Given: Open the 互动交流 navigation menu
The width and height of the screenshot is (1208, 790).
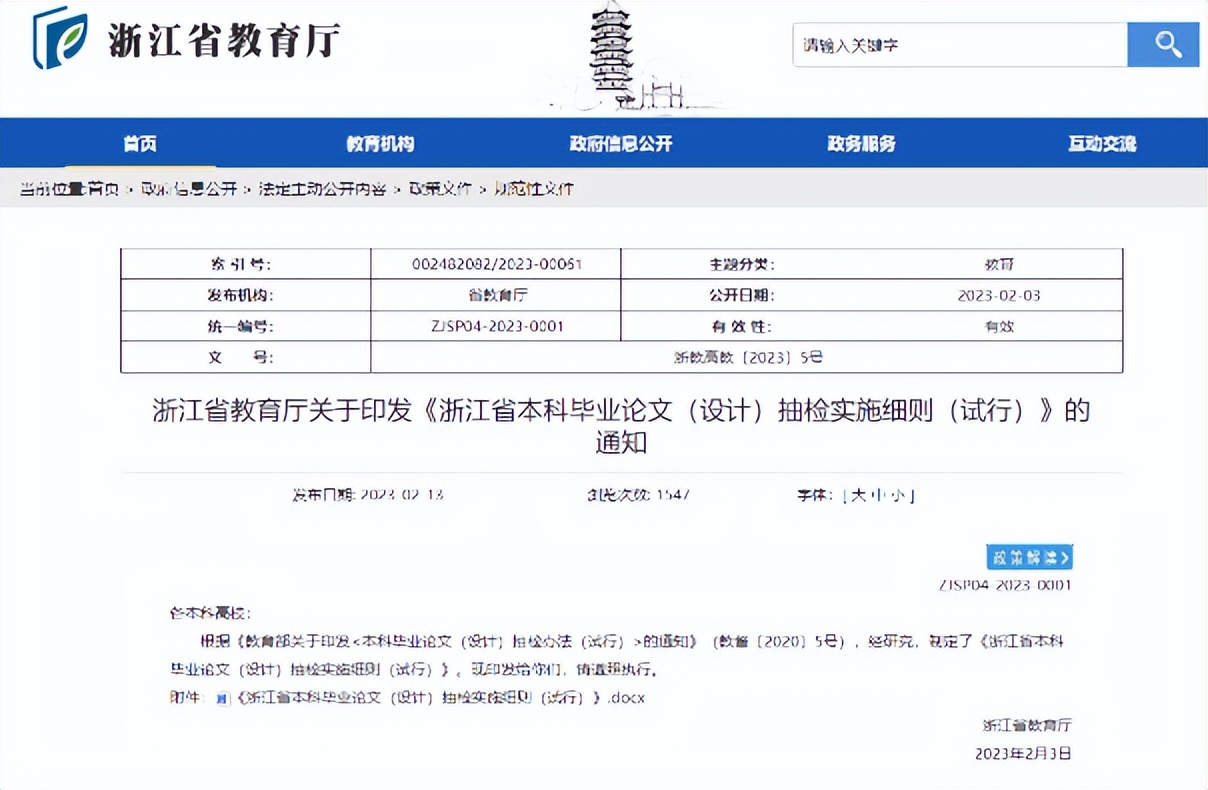Looking at the screenshot, I should 1101,142.
